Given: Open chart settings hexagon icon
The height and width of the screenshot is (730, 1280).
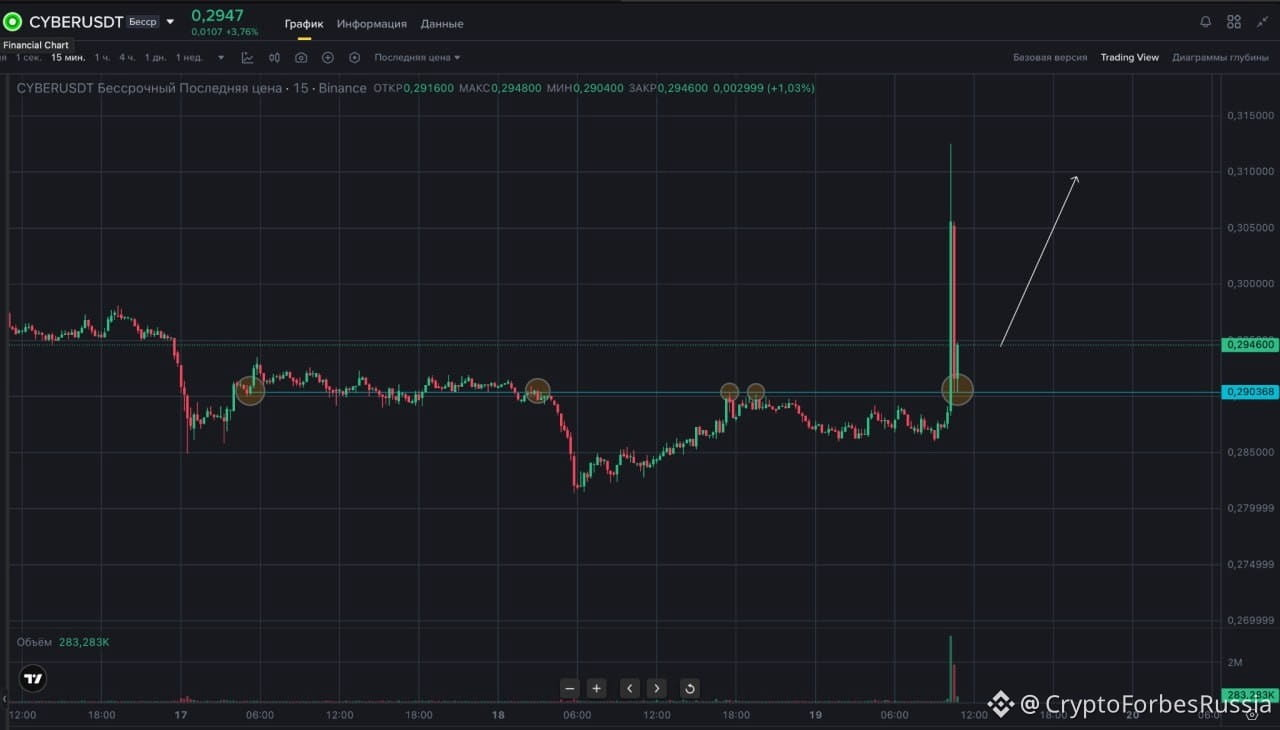Looking at the screenshot, I should [354, 57].
